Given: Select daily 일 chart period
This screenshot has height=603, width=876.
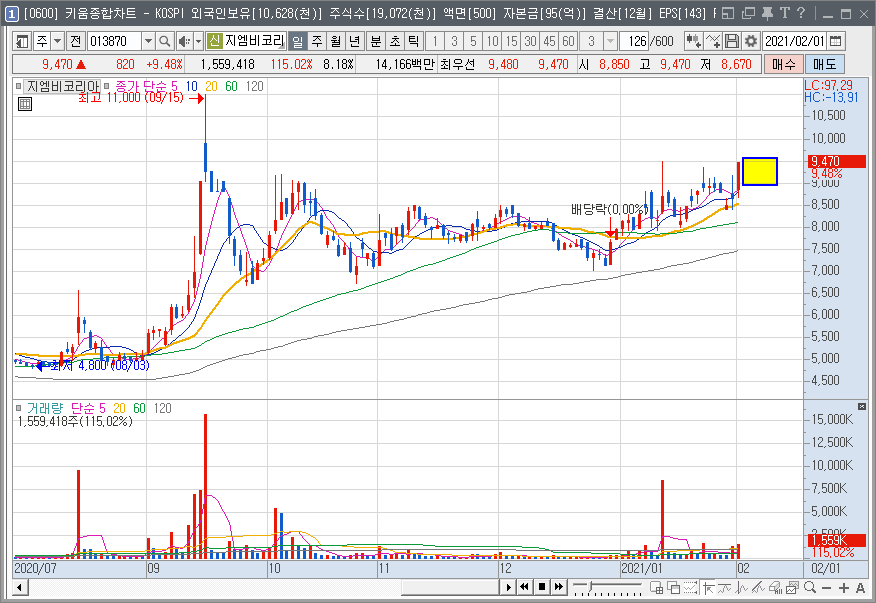Looking at the screenshot, I should (298, 41).
